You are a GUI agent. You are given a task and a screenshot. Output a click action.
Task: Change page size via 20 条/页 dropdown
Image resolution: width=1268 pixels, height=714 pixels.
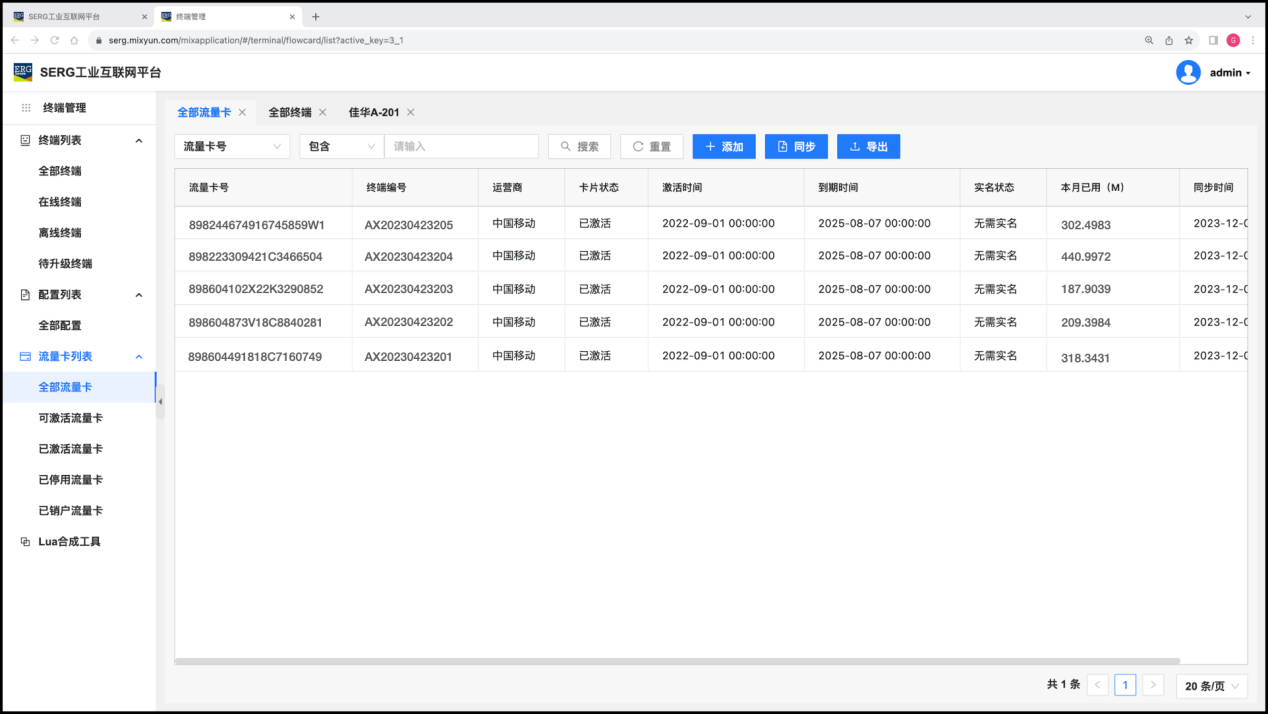click(x=1211, y=686)
